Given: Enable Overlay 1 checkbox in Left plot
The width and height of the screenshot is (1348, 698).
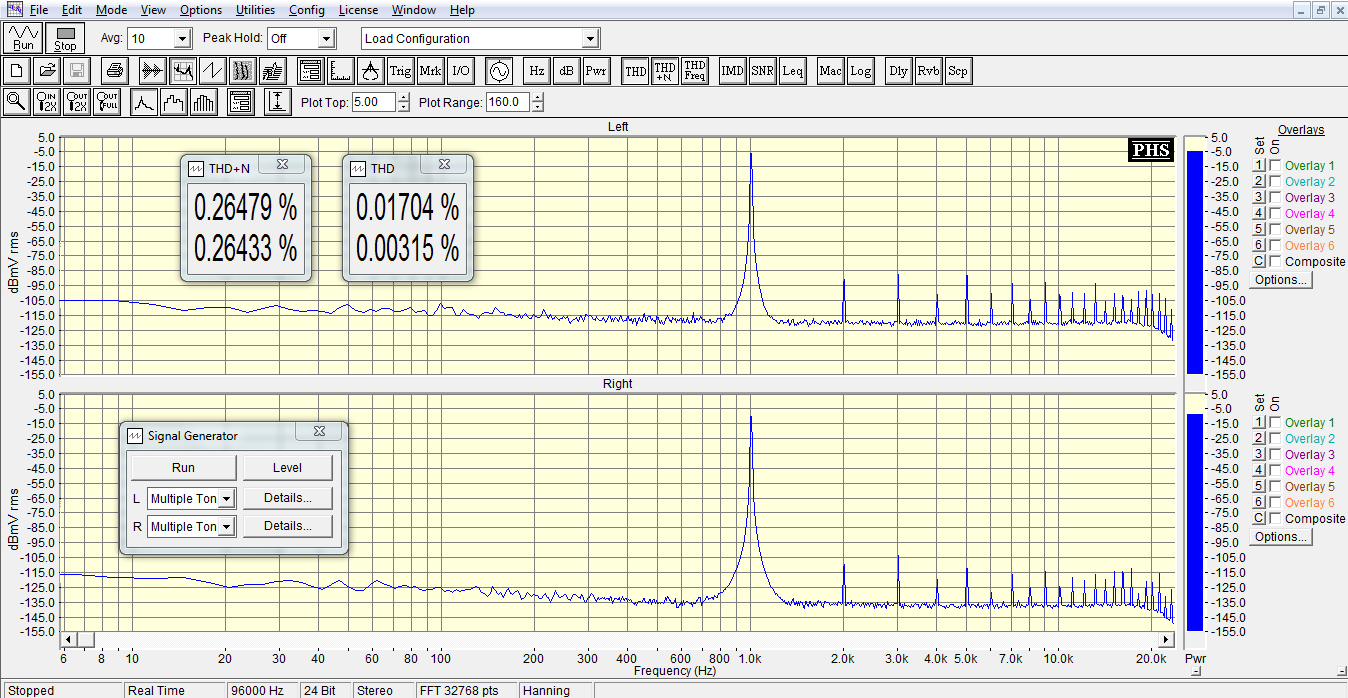Looking at the screenshot, I should coord(1275,166).
